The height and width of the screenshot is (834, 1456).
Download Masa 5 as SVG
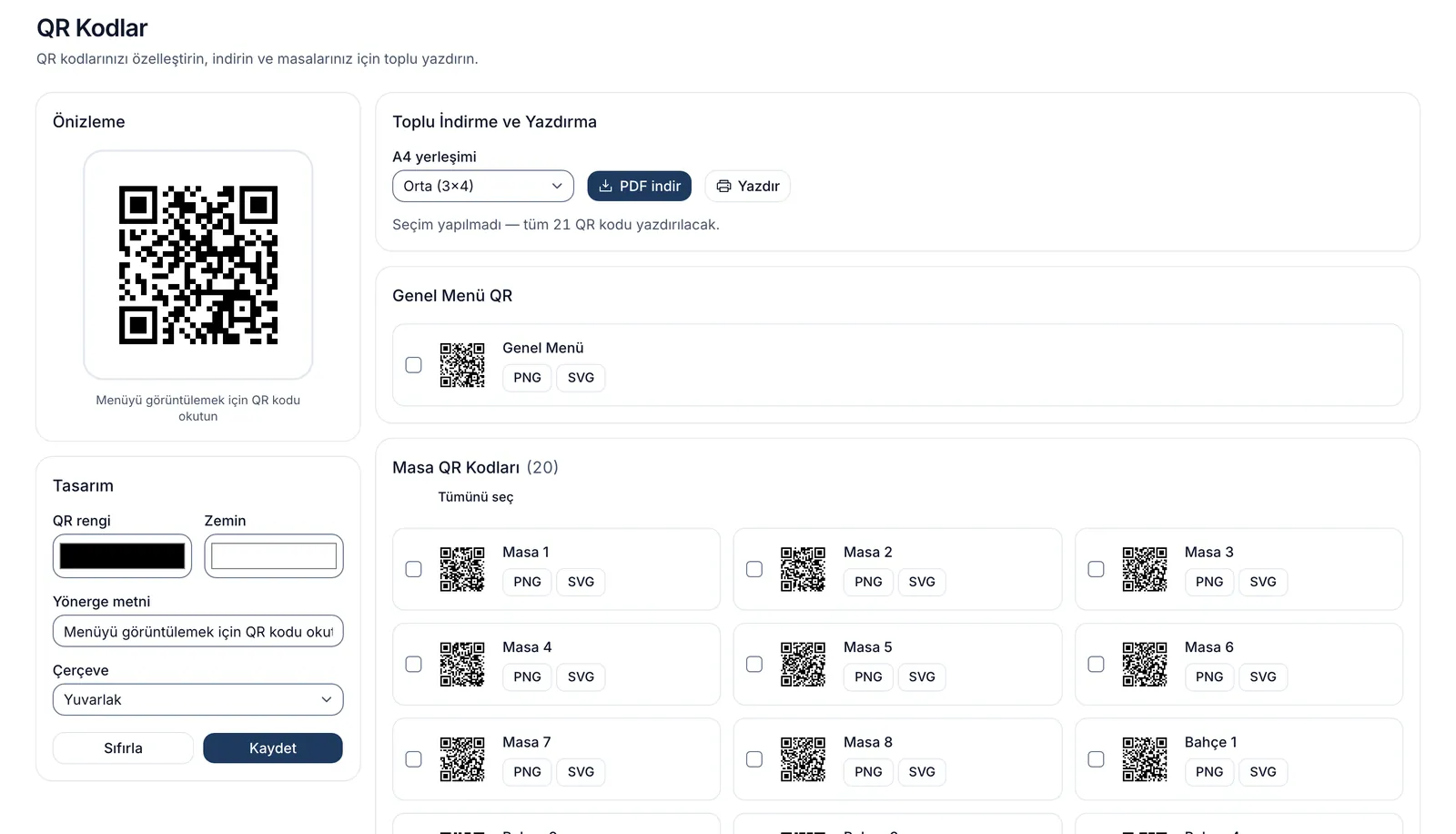tap(922, 676)
